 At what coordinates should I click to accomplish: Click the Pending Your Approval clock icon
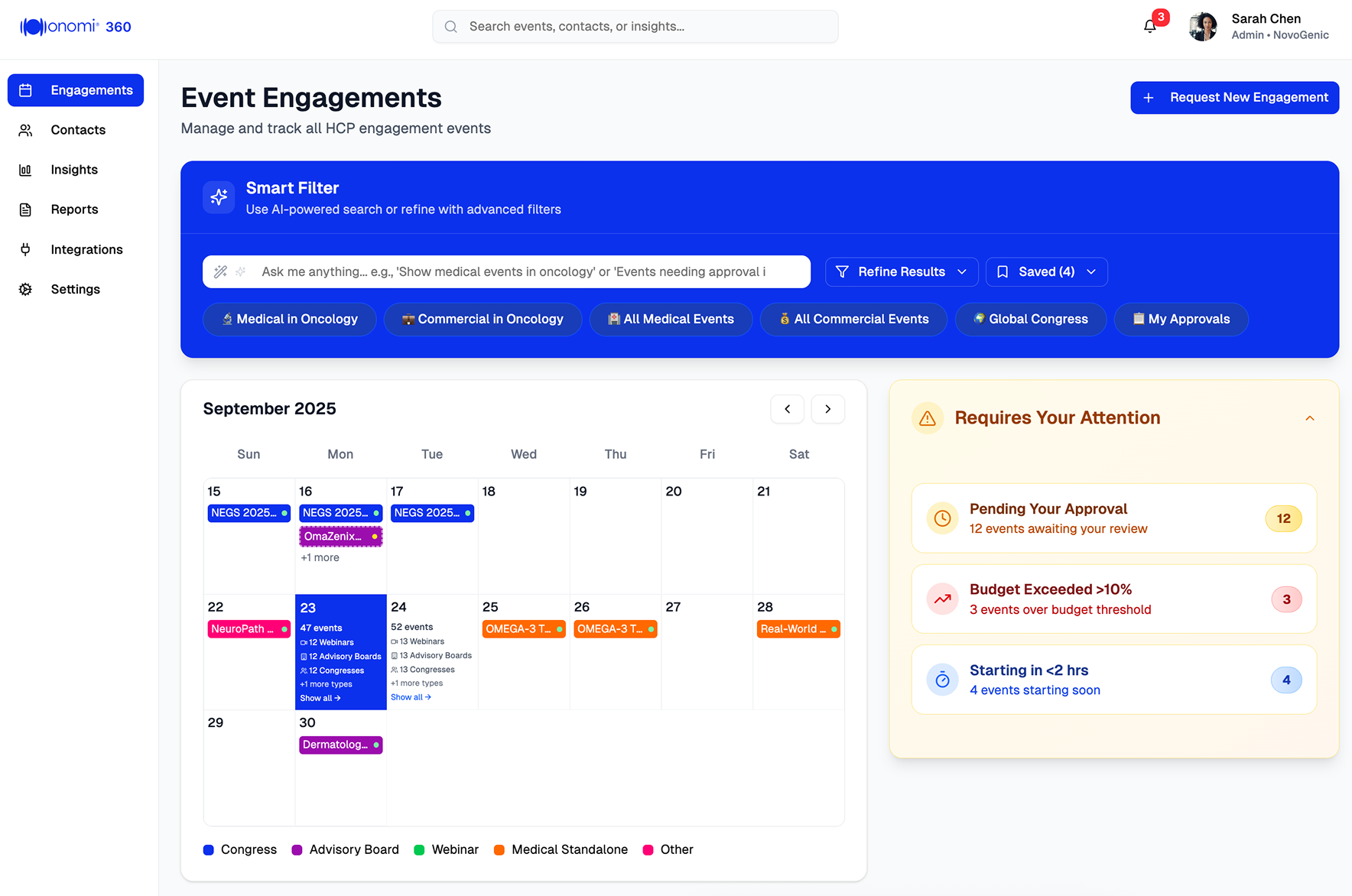tap(942, 518)
